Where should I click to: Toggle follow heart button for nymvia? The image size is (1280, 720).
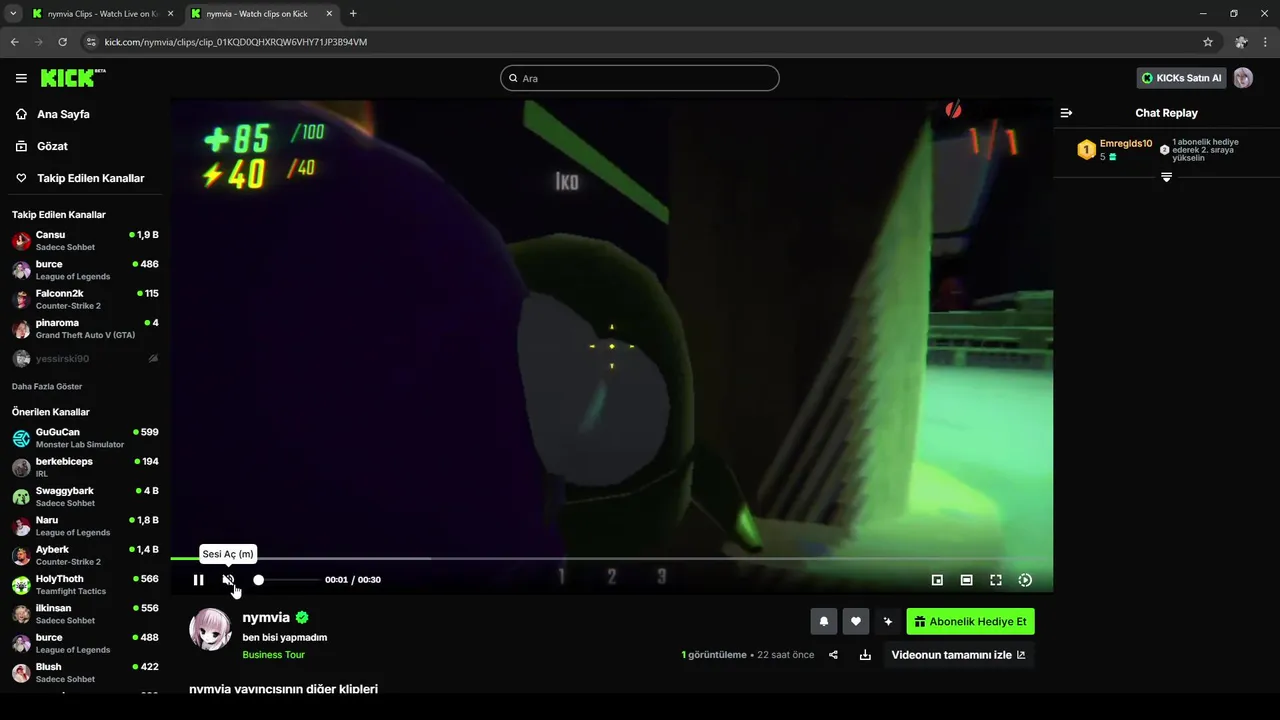click(855, 621)
